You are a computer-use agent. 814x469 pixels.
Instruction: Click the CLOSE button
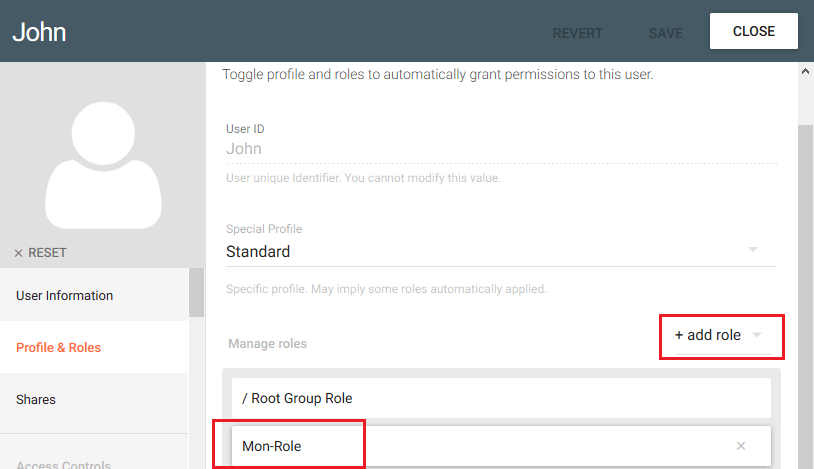point(754,31)
